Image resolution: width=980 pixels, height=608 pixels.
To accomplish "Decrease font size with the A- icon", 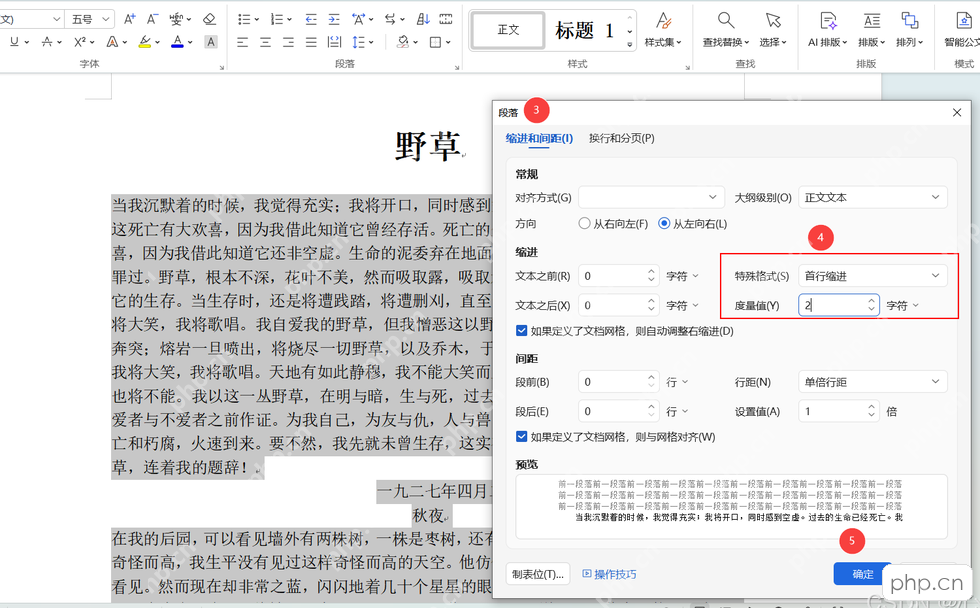I will coord(152,19).
